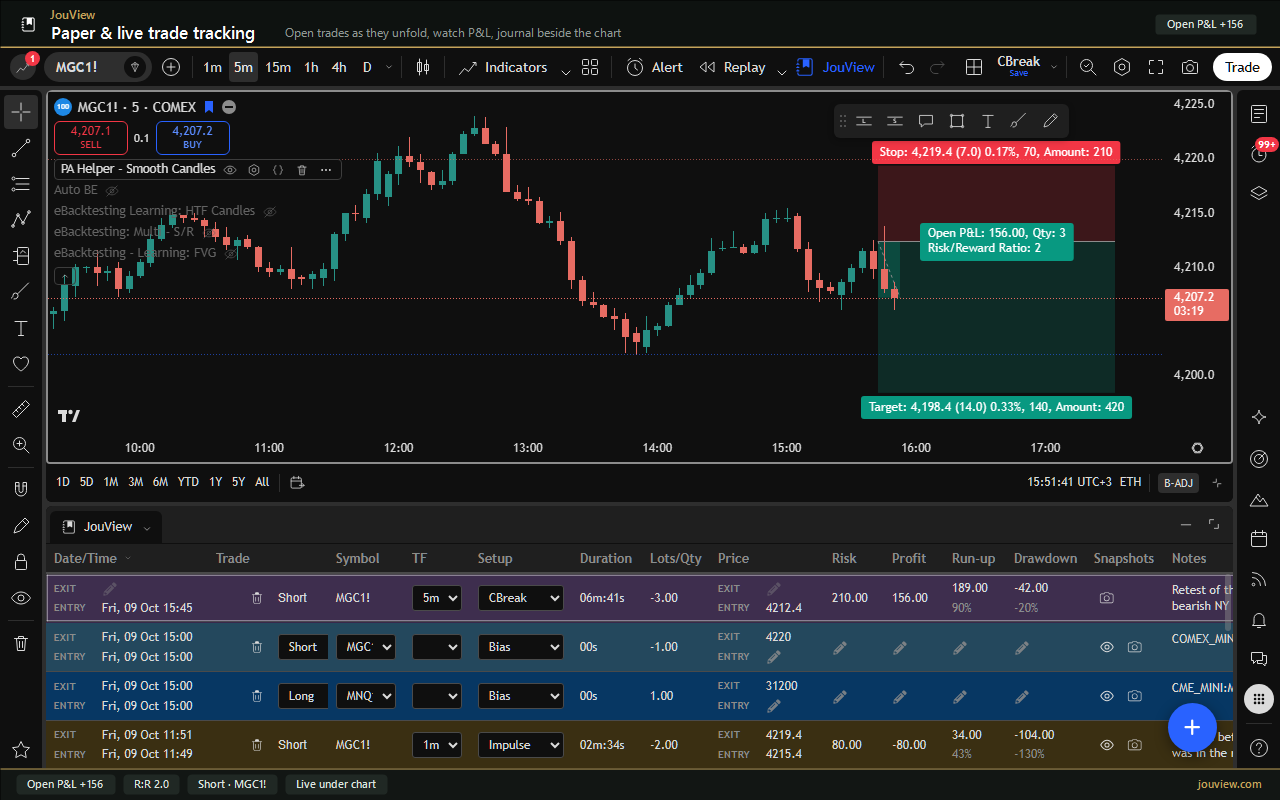
Task: Click the white Trade button
Action: pos(1242,67)
